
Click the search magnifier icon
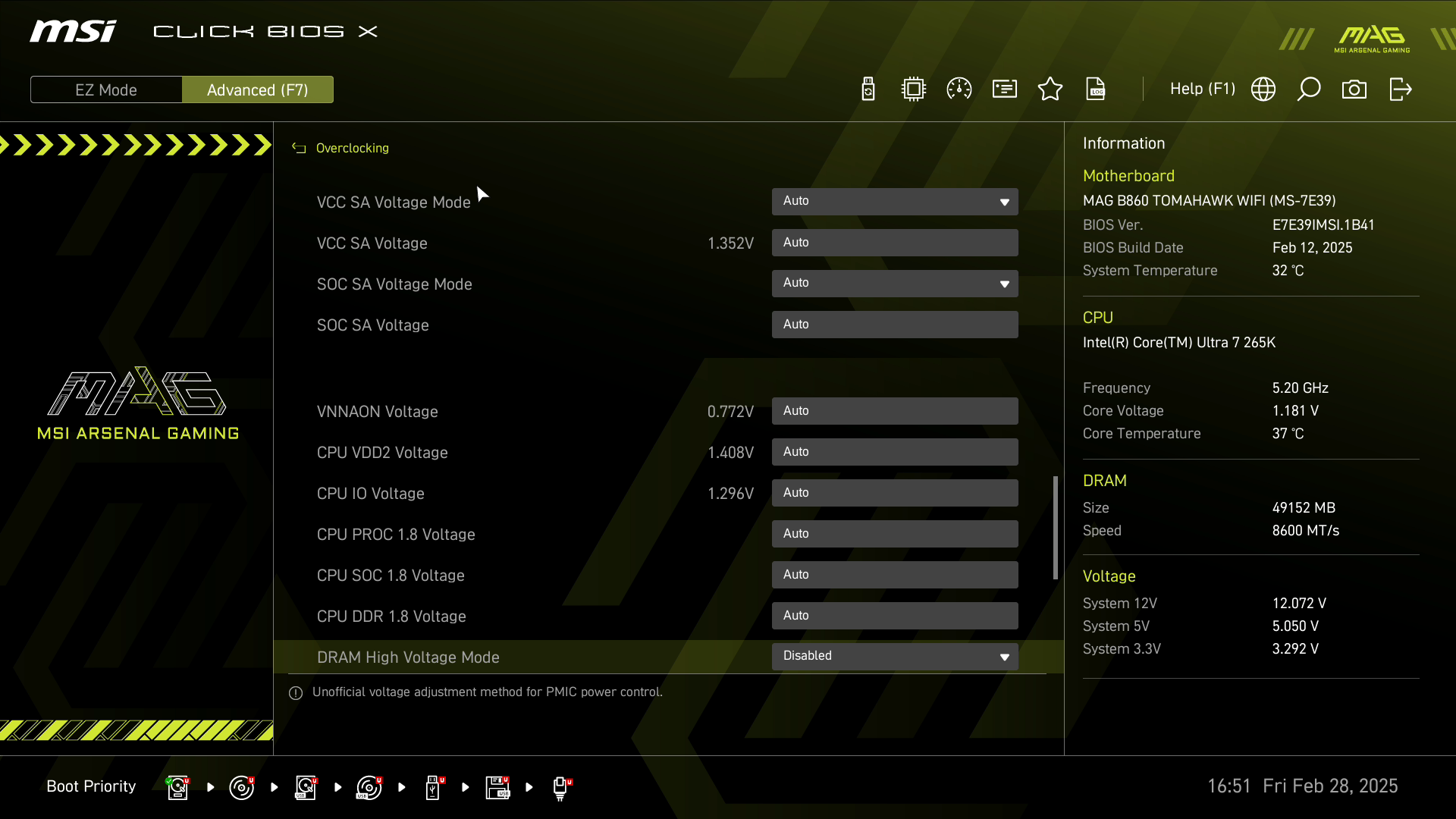[1309, 89]
